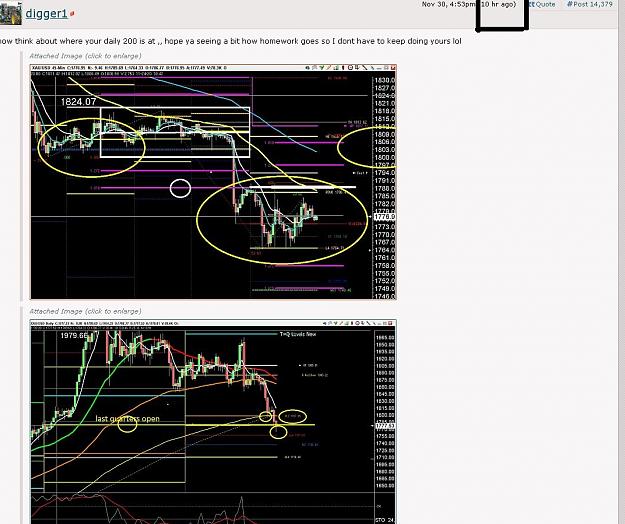Open the Post 14,379 permalink
Viewport: 625px width, 524px height.
pos(590,4)
